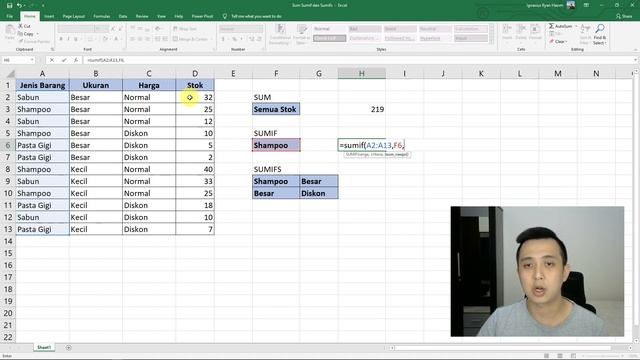Click the Page Layout view status icon

click(x=560, y=356)
